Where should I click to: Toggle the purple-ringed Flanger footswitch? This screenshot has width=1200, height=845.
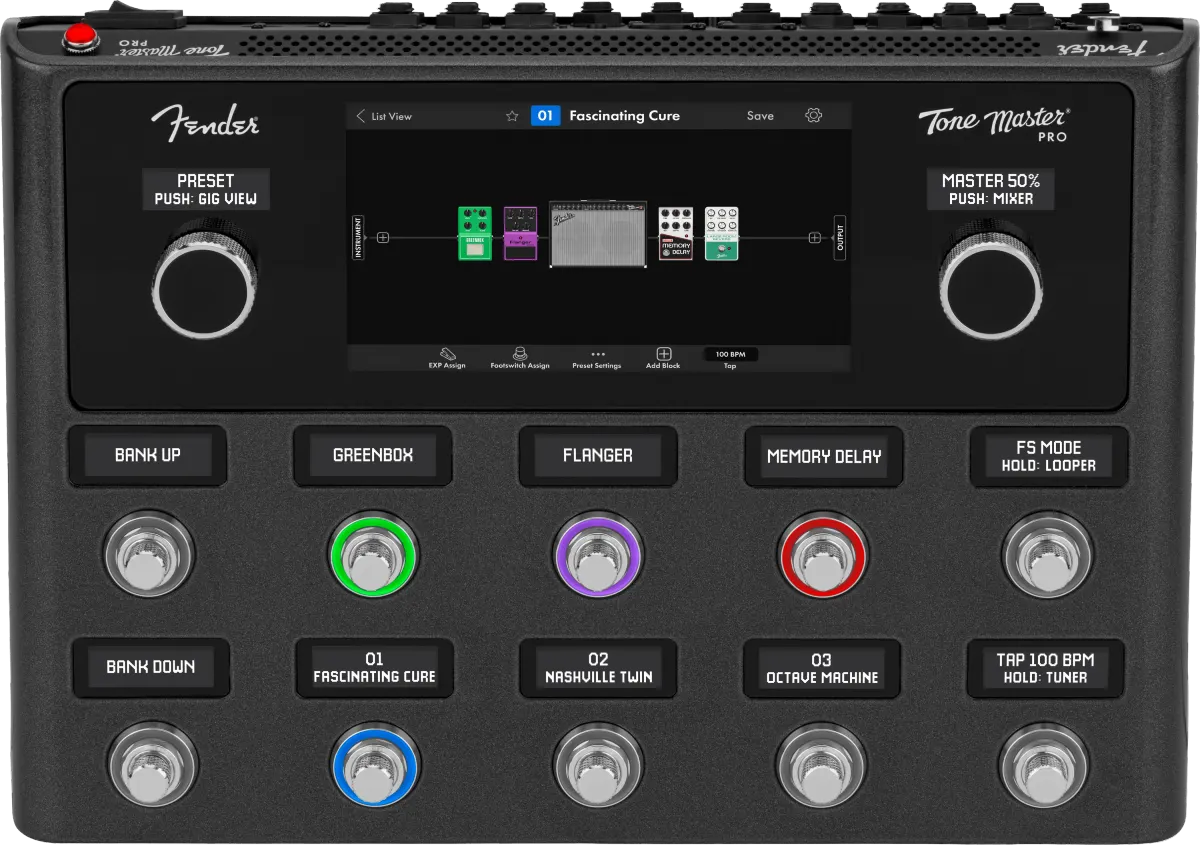point(598,555)
